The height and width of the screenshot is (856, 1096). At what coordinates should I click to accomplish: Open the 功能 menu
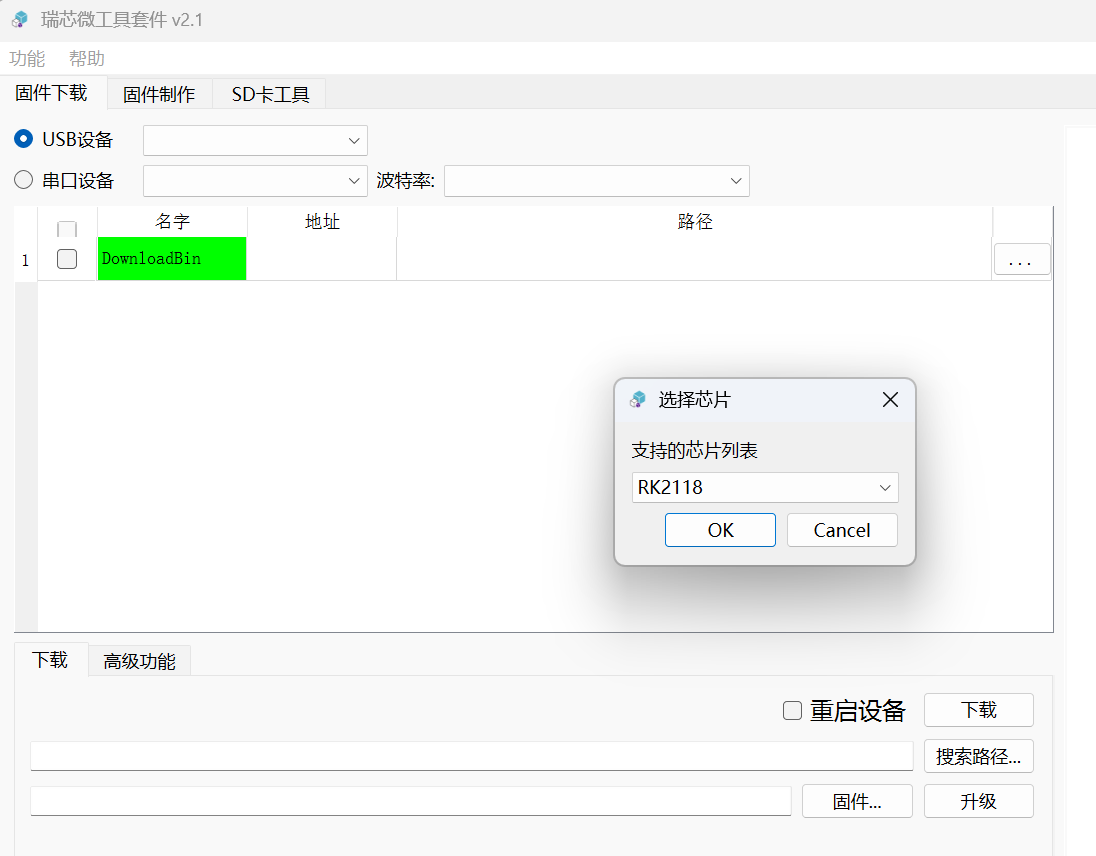click(28, 57)
